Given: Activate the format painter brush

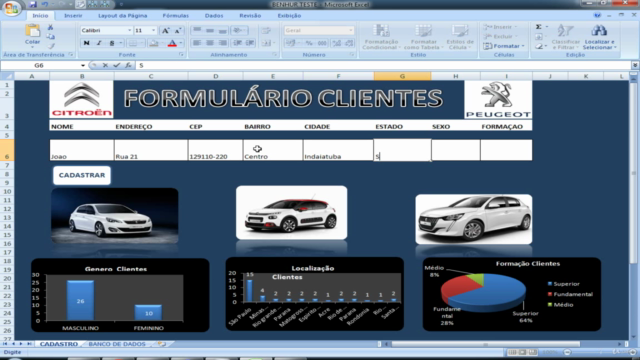Looking at the screenshot, I should [50, 46].
